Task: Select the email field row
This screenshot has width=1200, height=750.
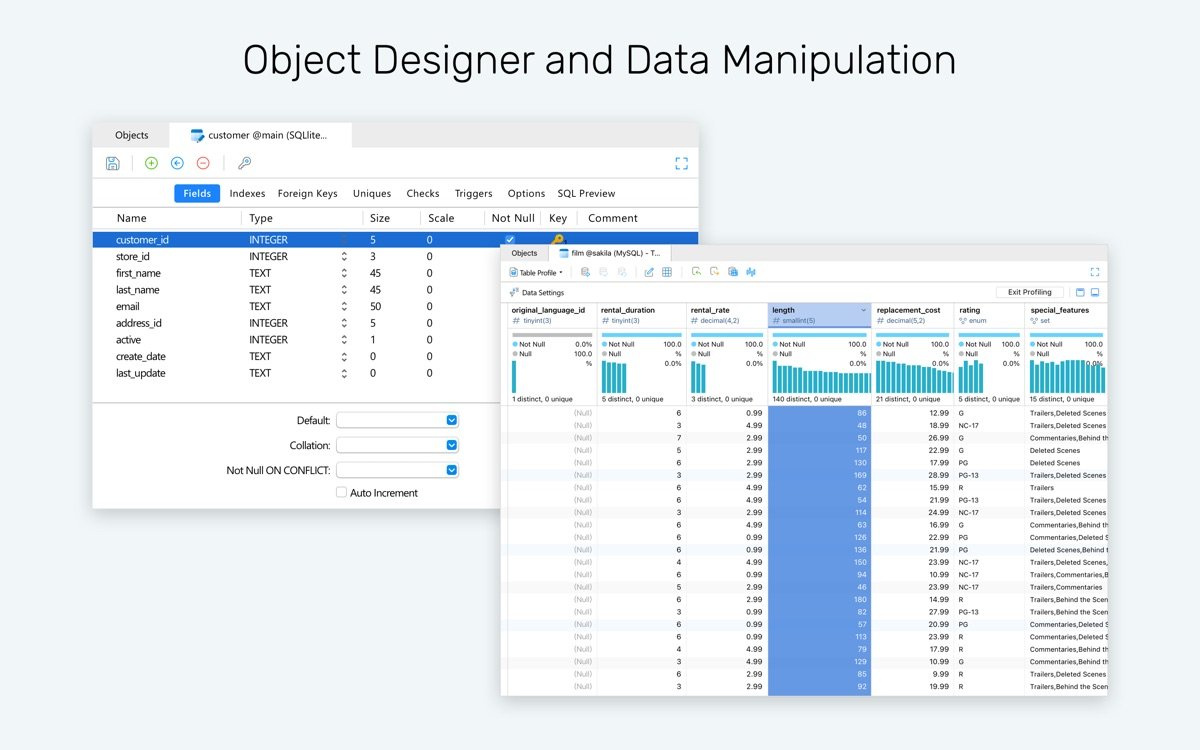Action: pos(128,306)
